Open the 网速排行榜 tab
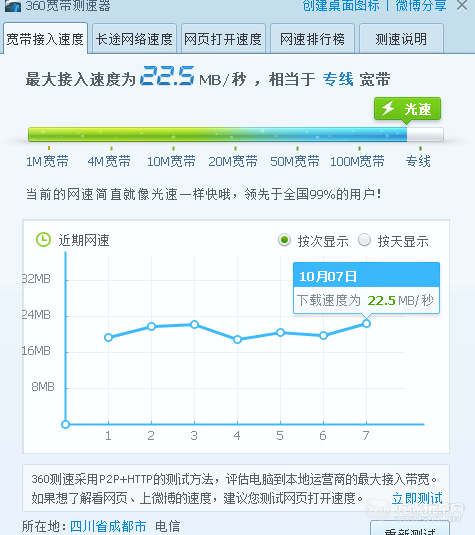Image resolution: width=475 pixels, height=535 pixels. point(312,39)
